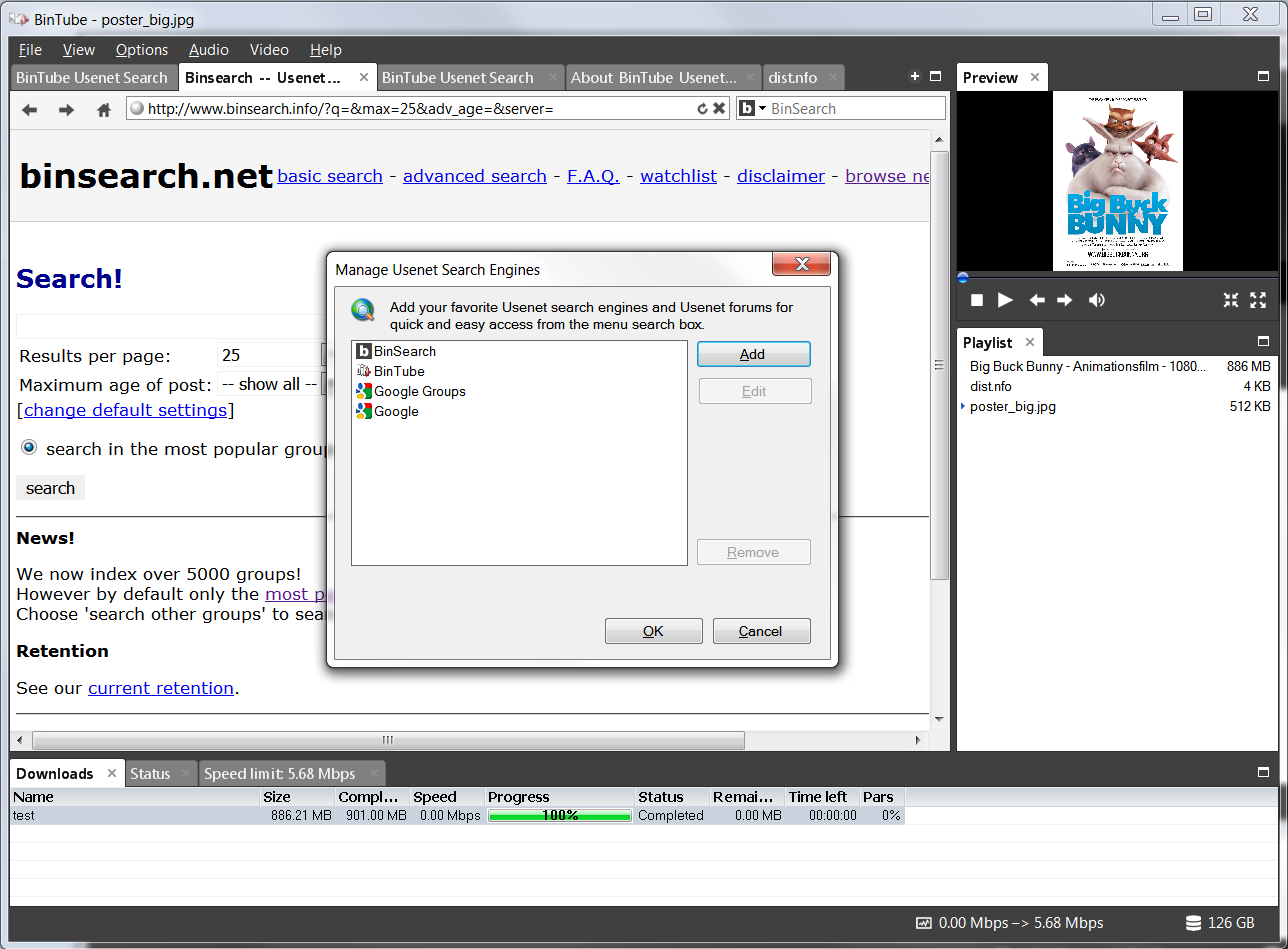Switch to the first BinTube Usenet Search tab

click(x=92, y=77)
